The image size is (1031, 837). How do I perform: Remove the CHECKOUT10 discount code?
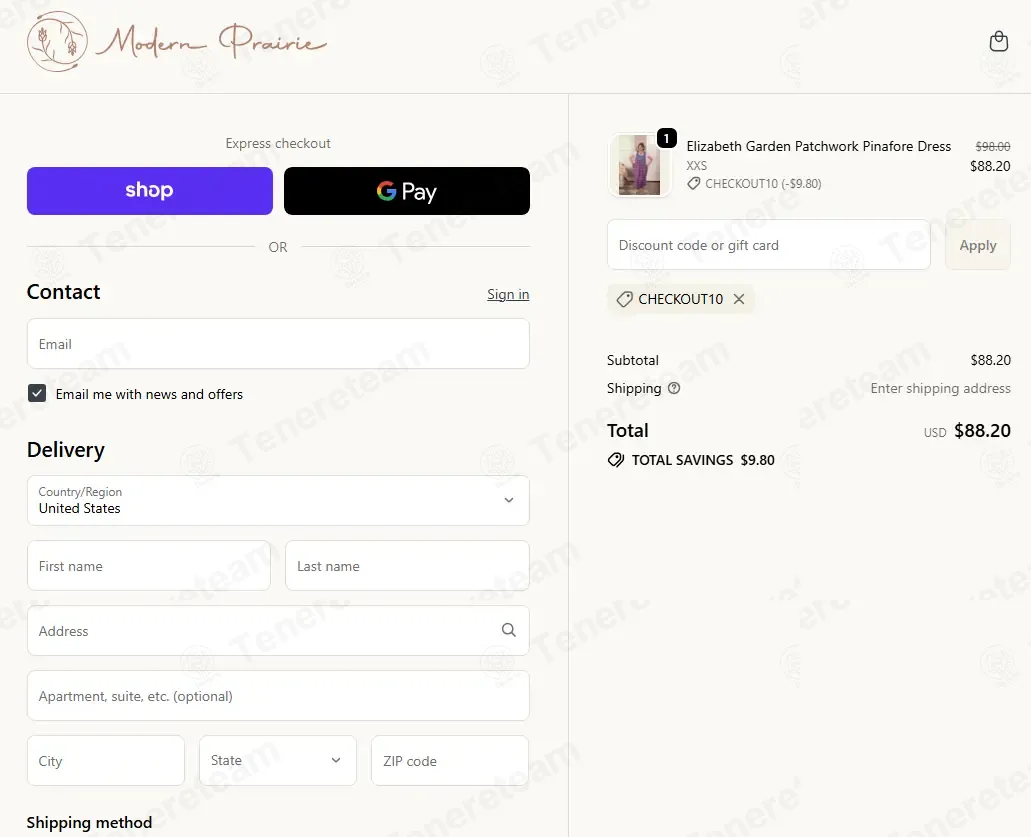(739, 299)
